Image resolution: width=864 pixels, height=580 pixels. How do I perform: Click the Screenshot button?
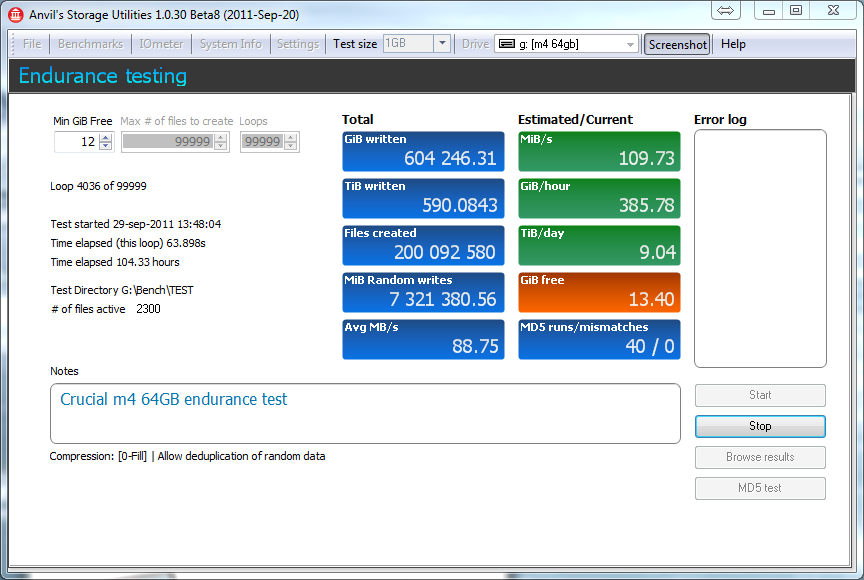click(677, 45)
